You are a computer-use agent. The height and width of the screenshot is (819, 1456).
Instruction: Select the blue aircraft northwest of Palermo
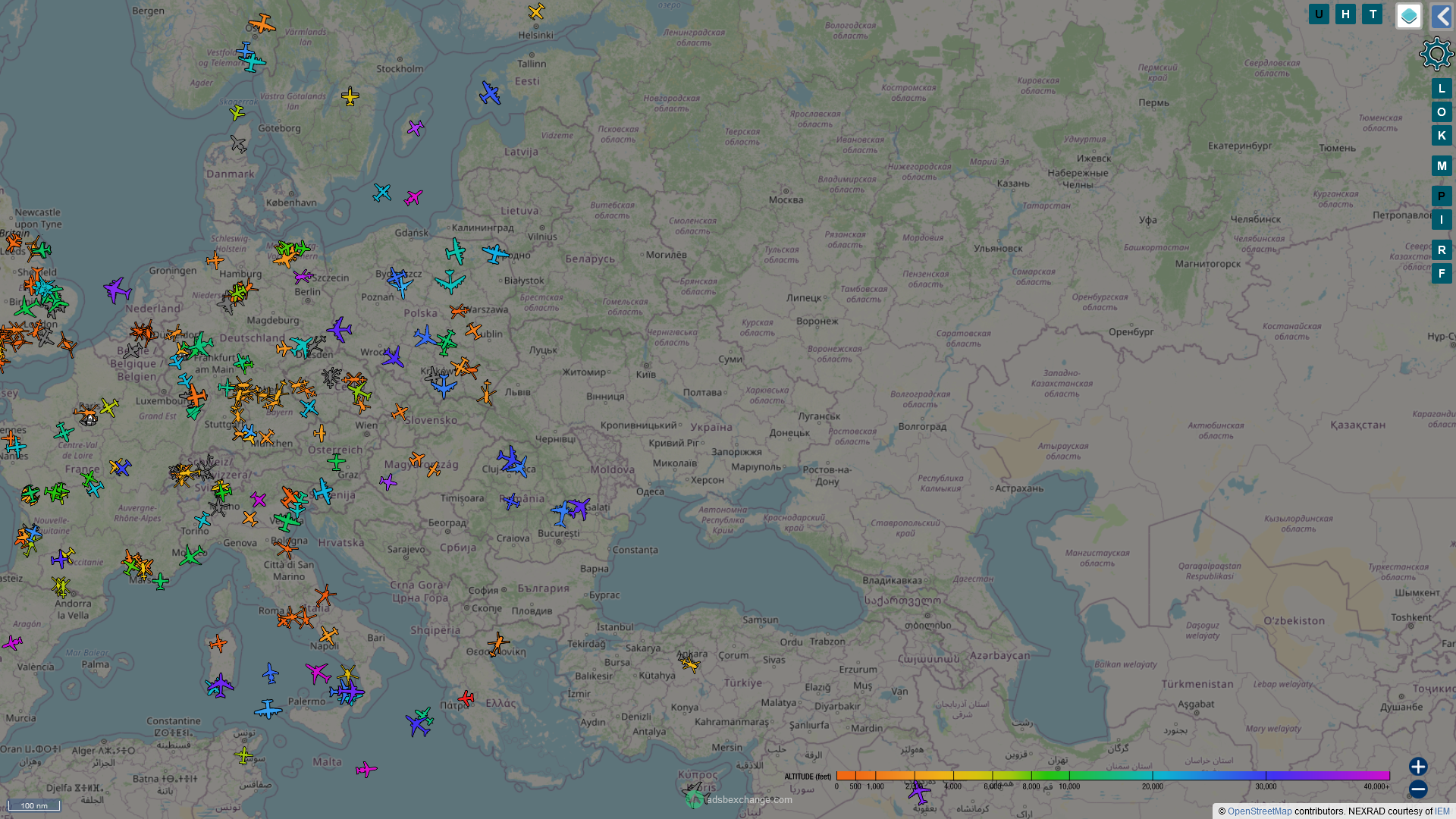click(x=271, y=673)
